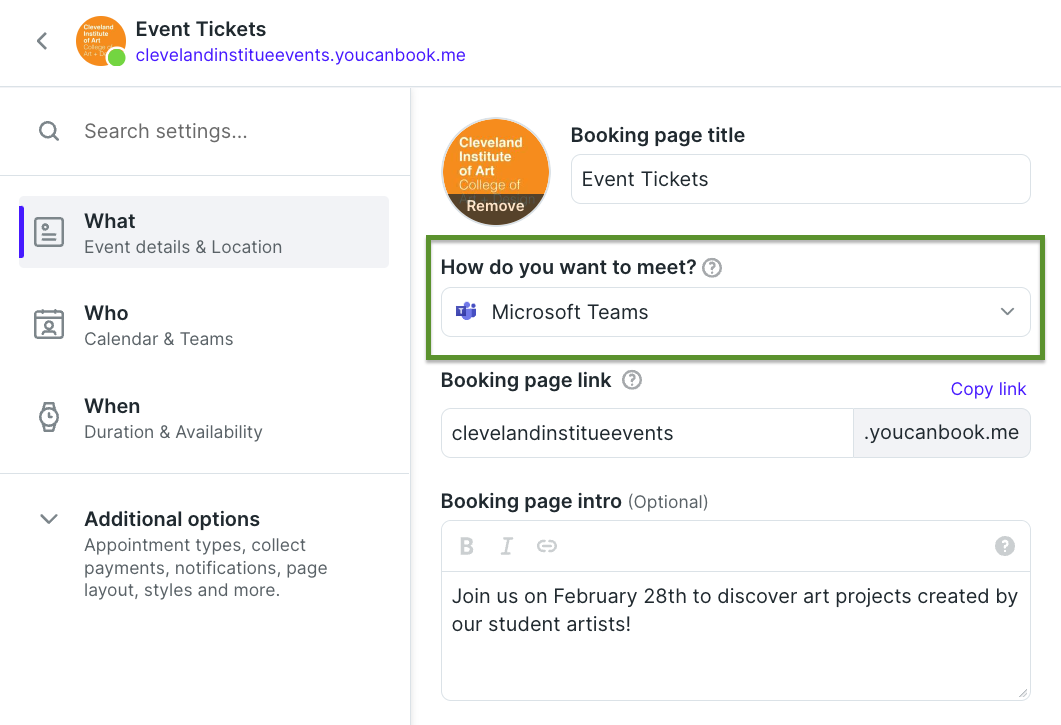The image size is (1061, 725).
Task: Open intro editor help question icon
Action: click(x=1005, y=546)
